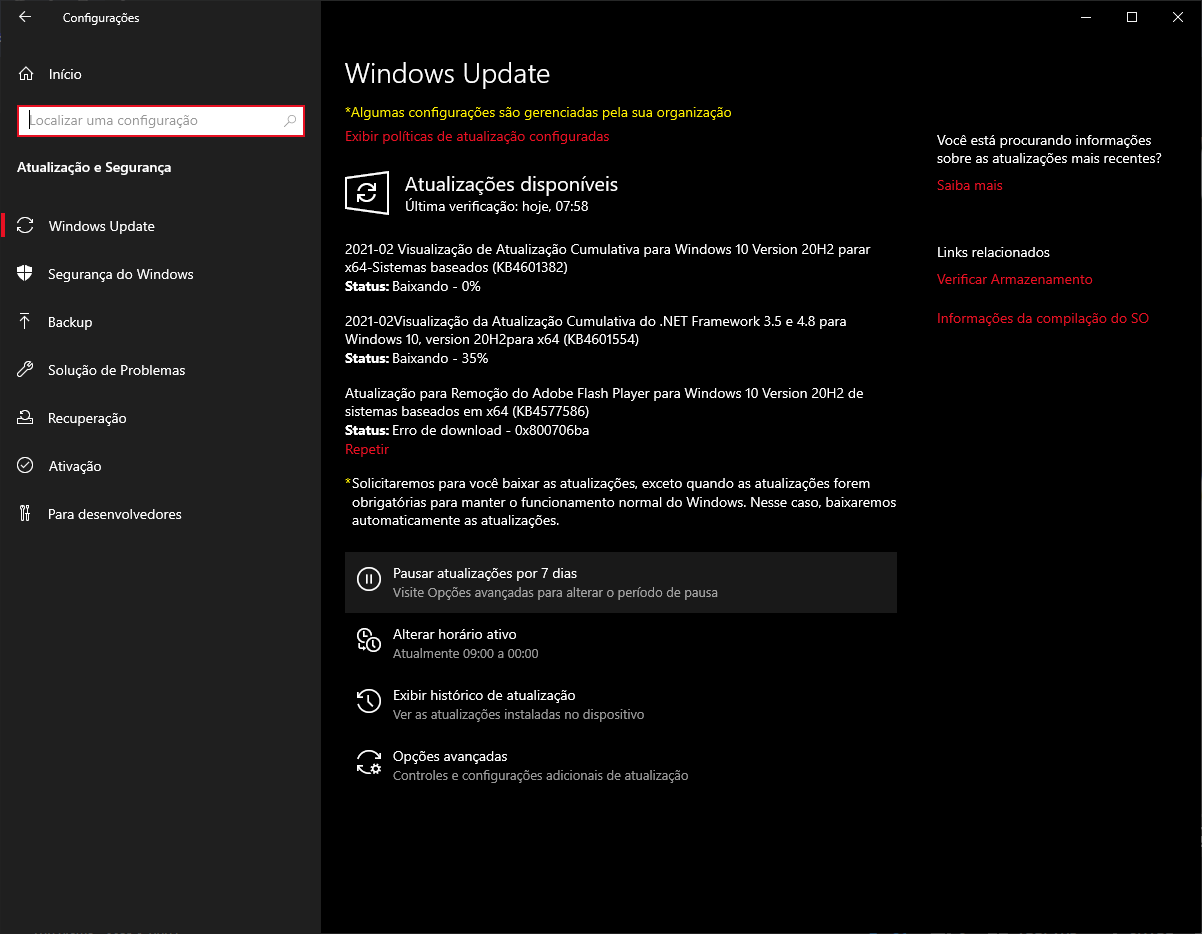
Task: Click the large Atualizações disponíveis refresh icon
Action: coord(367,192)
